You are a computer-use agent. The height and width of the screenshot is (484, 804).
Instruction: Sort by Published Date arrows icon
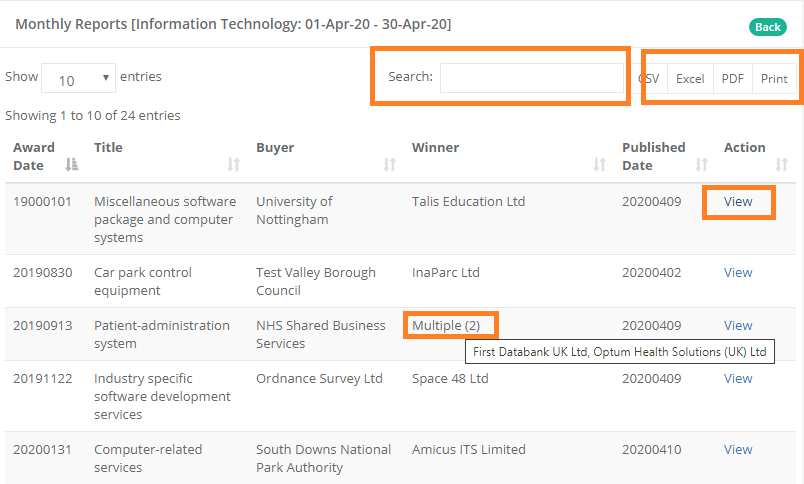coord(701,165)
